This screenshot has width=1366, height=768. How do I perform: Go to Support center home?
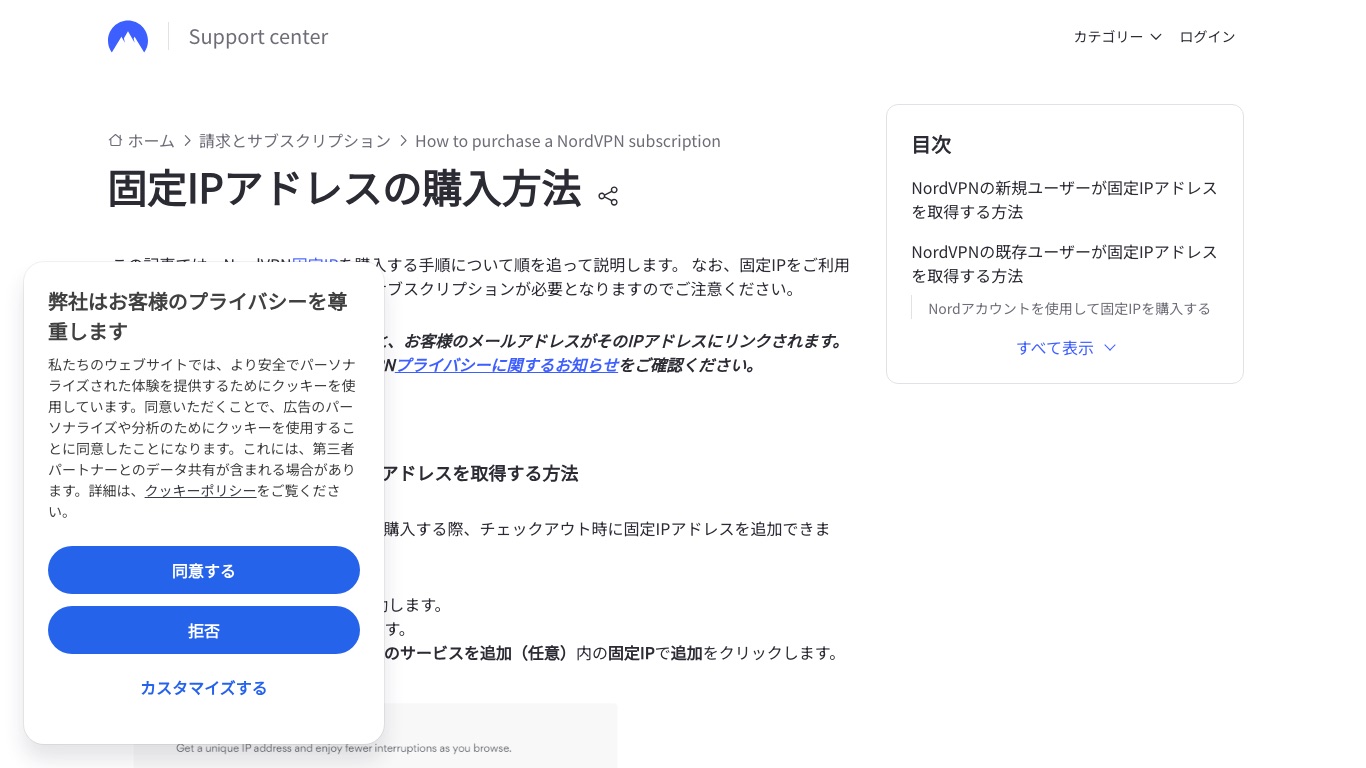tap(258, 37)
